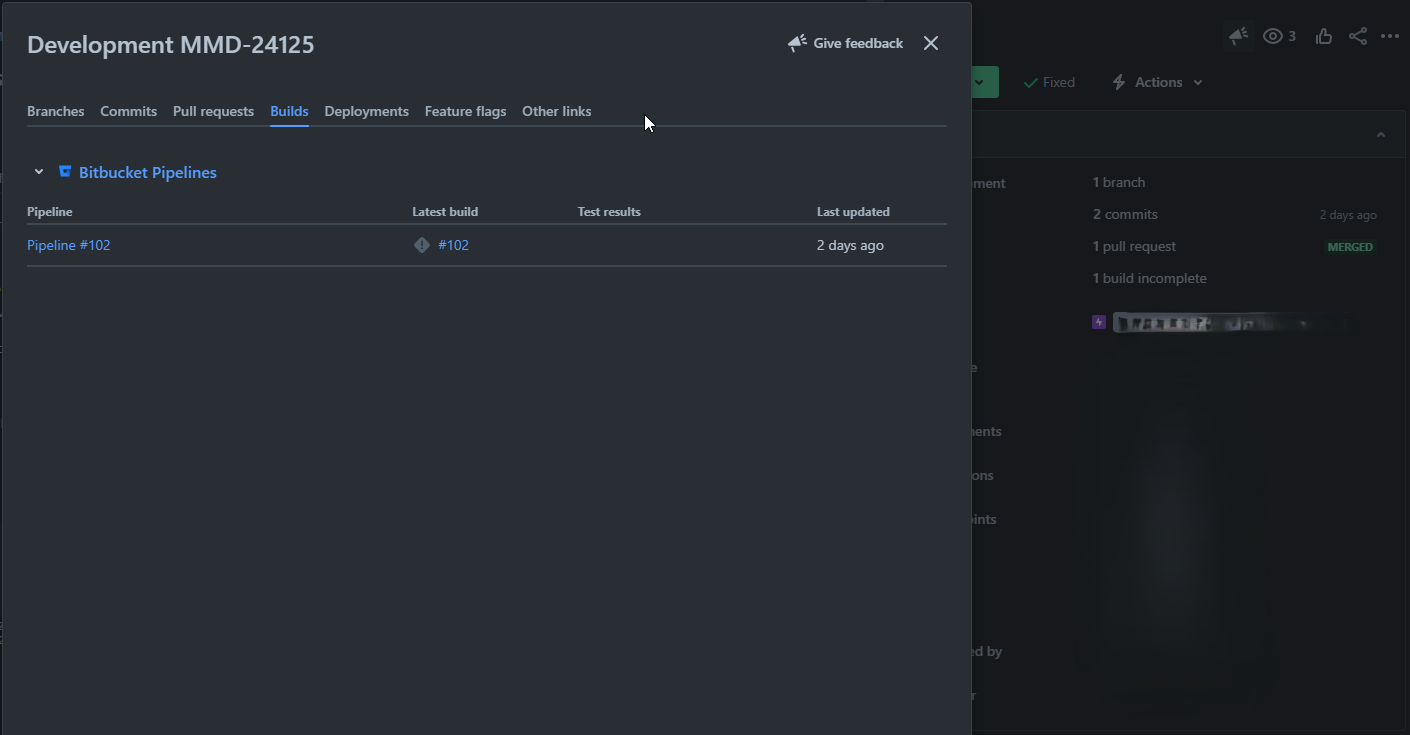Click the lightning bolt Actions icon
The width and height of the screenshot is (1410, 735).
[x=1117, y=82]
